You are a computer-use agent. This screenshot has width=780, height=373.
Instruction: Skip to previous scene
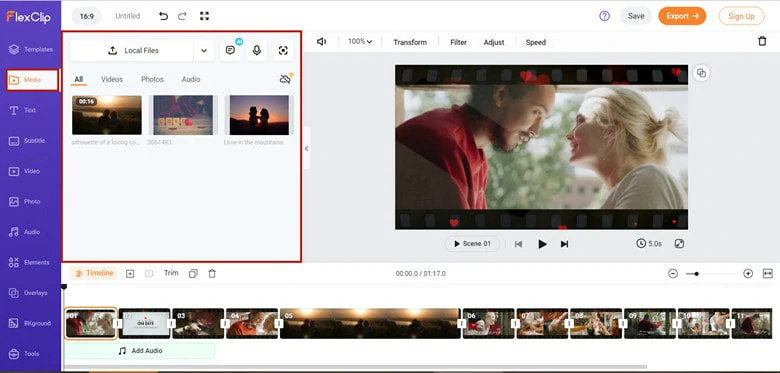point(518,244)
